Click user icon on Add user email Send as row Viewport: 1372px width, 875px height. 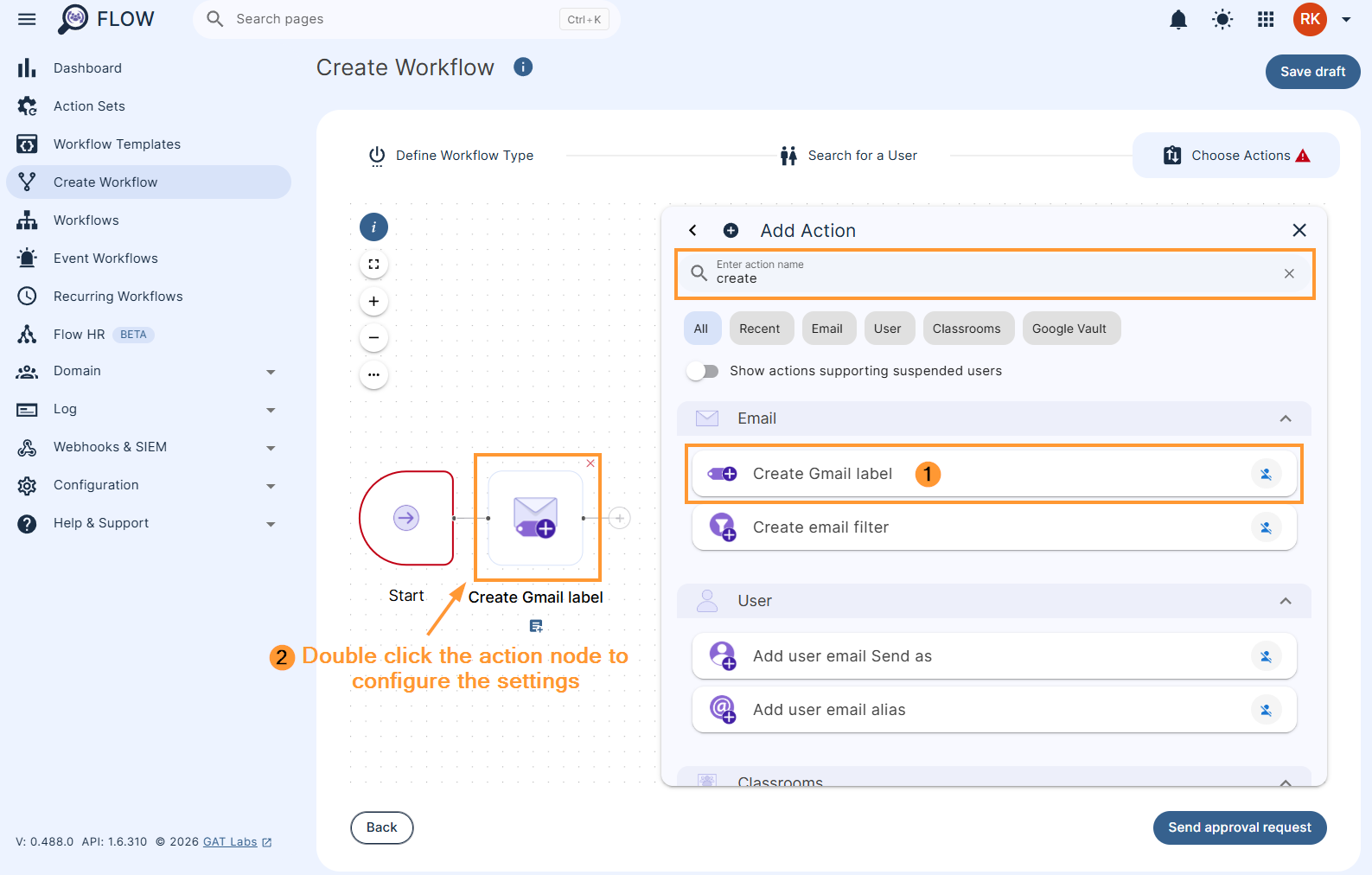coord(1266,656)
